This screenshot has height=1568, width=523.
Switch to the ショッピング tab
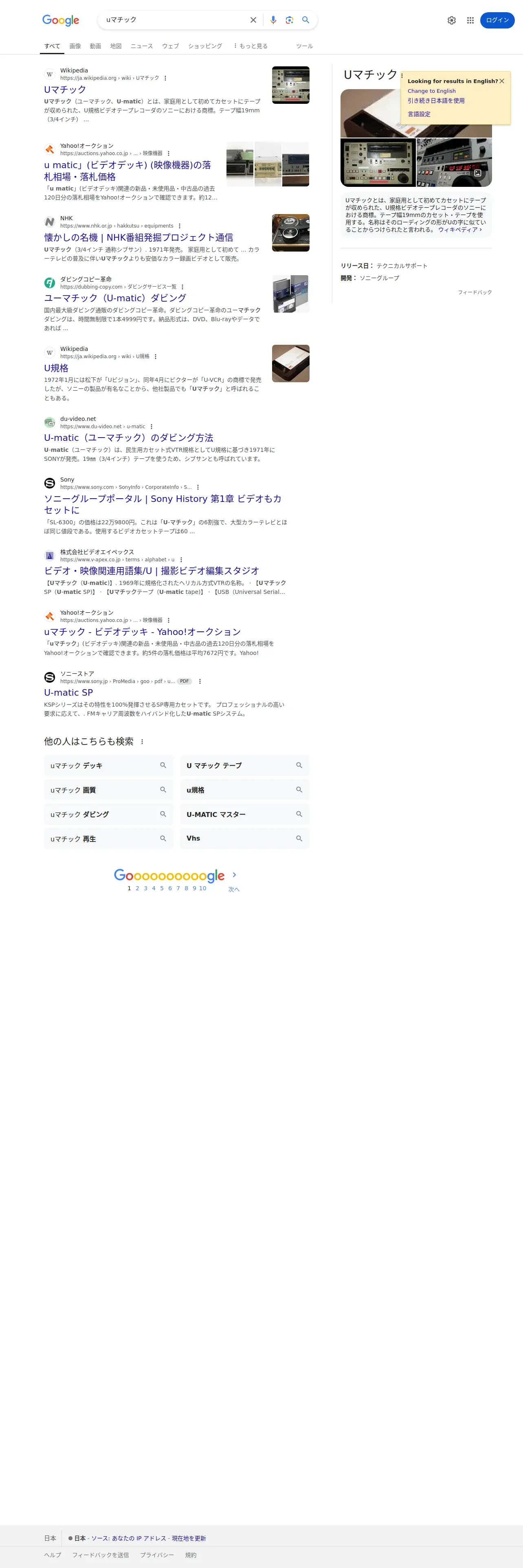[205, 46]
